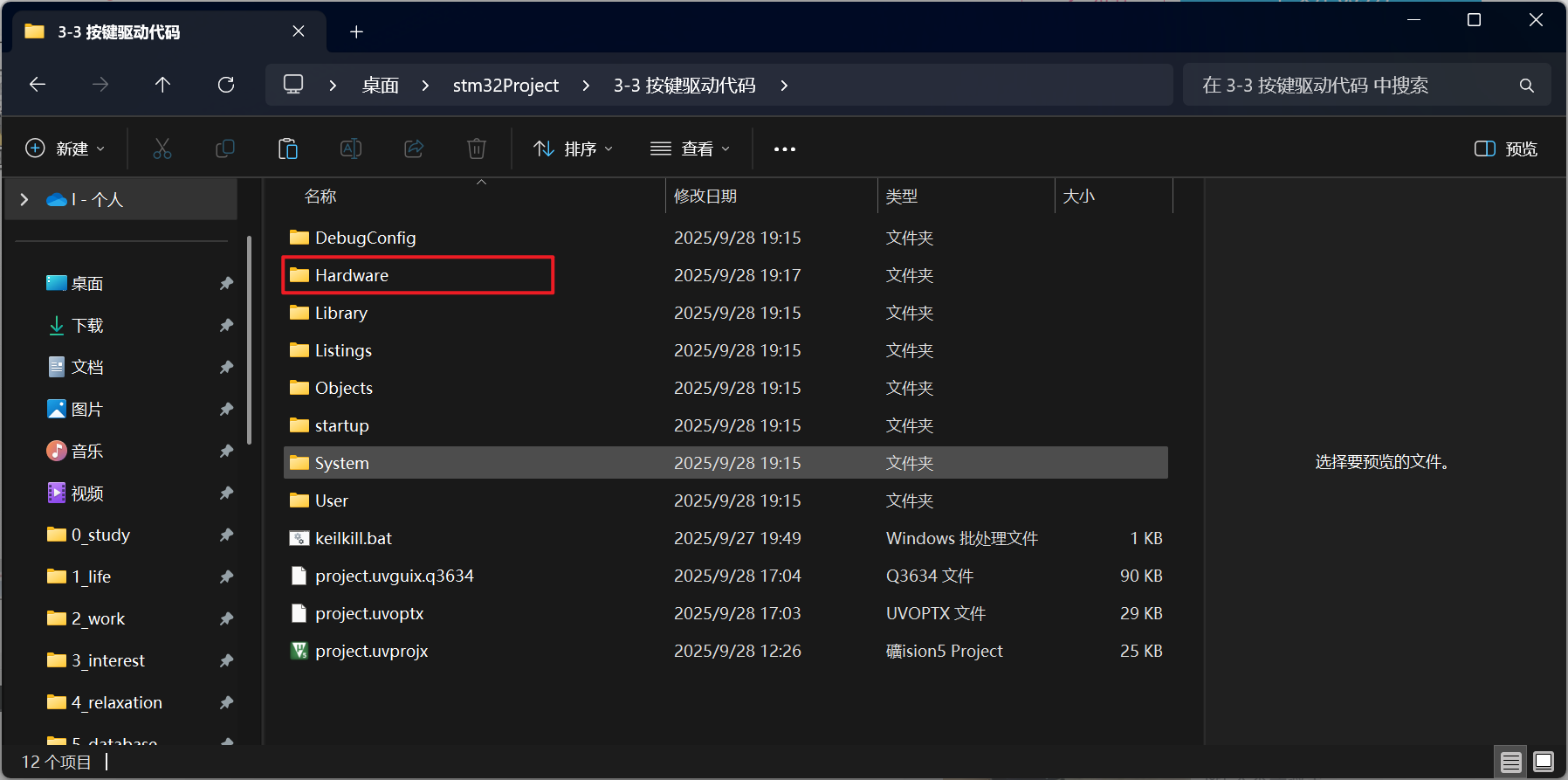
Task: Select the Library folder icon
Action: (x=299, y=313)
